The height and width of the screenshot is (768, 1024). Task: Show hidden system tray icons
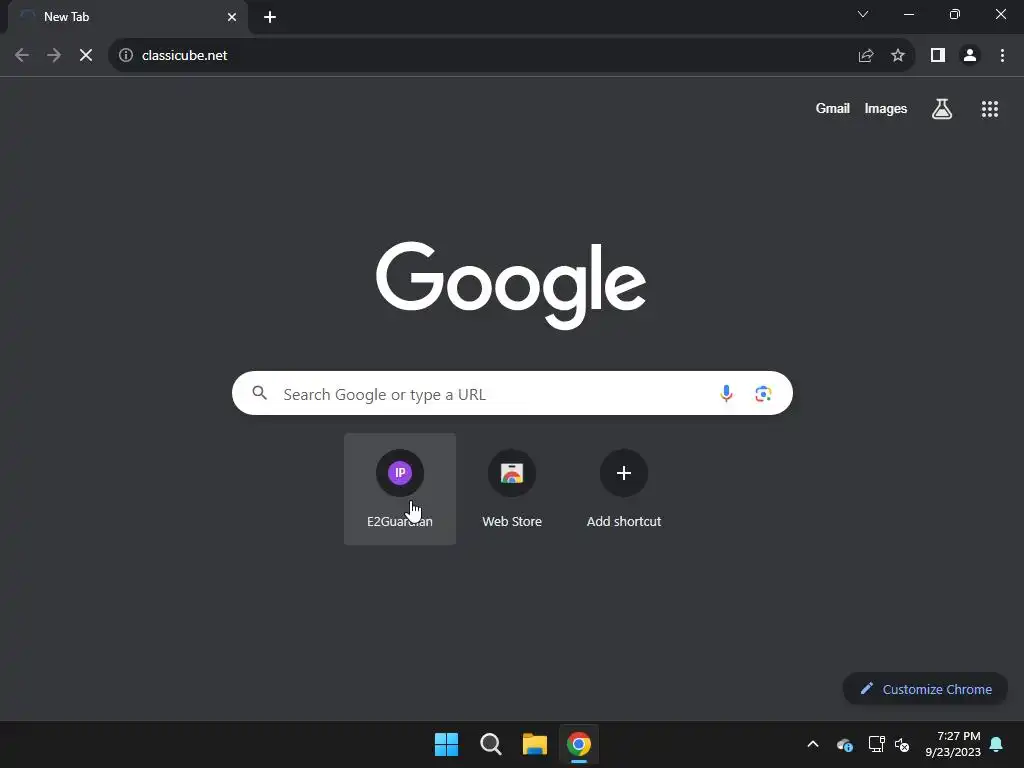click(x=813, y=744)
